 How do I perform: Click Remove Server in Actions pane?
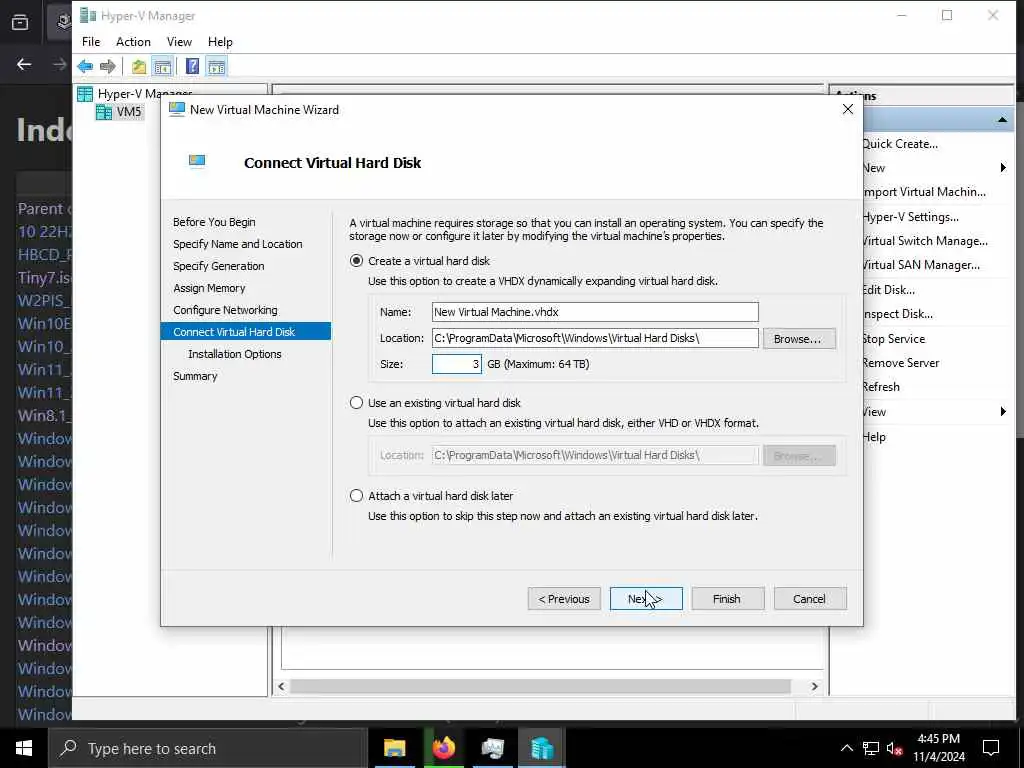tap(901, 363)
